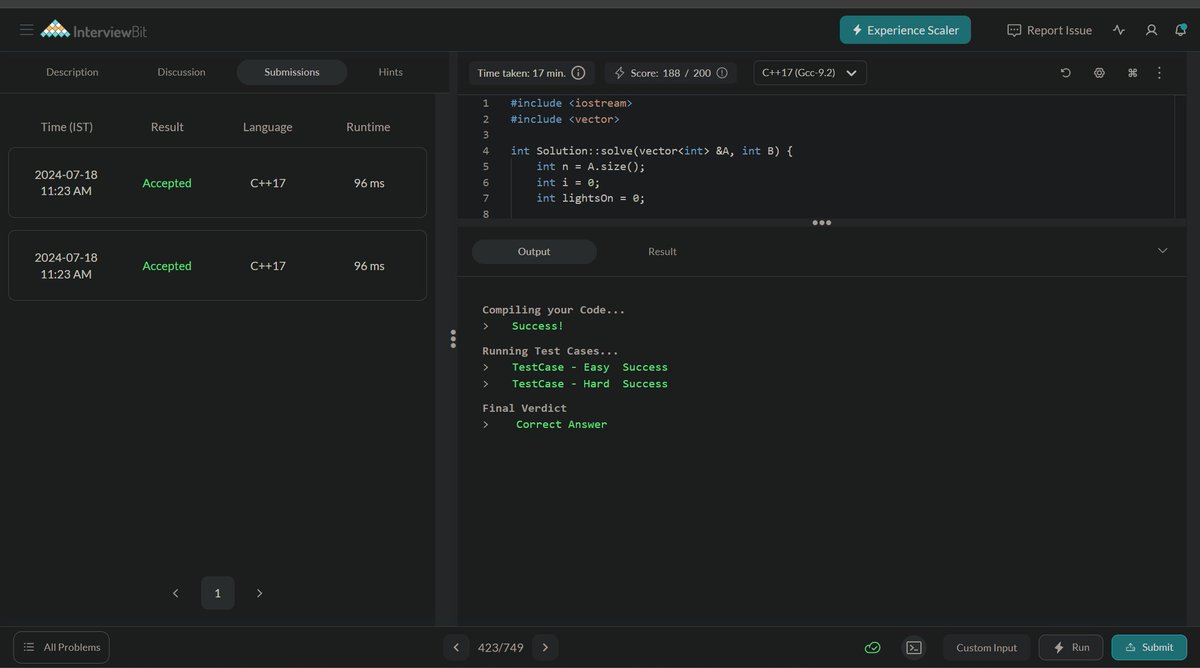Click the Time (IST) column header
The image size is (1200, 668).
pyautogui.click(x=67, y=127)
